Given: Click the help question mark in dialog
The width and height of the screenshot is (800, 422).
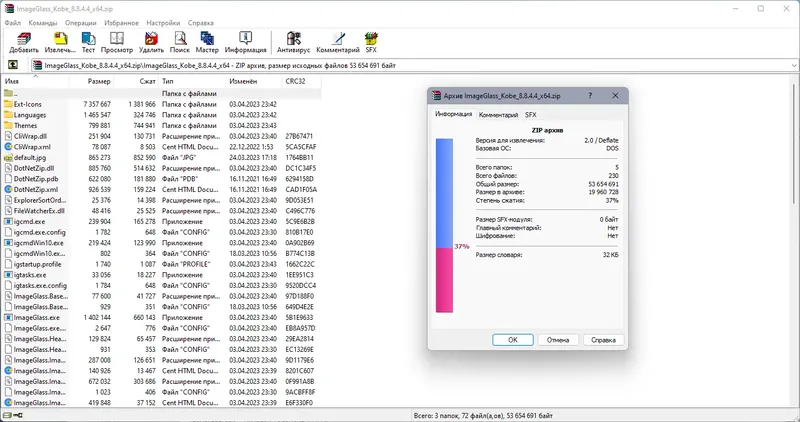Looking at the screenshot, I should pos(590,95).
